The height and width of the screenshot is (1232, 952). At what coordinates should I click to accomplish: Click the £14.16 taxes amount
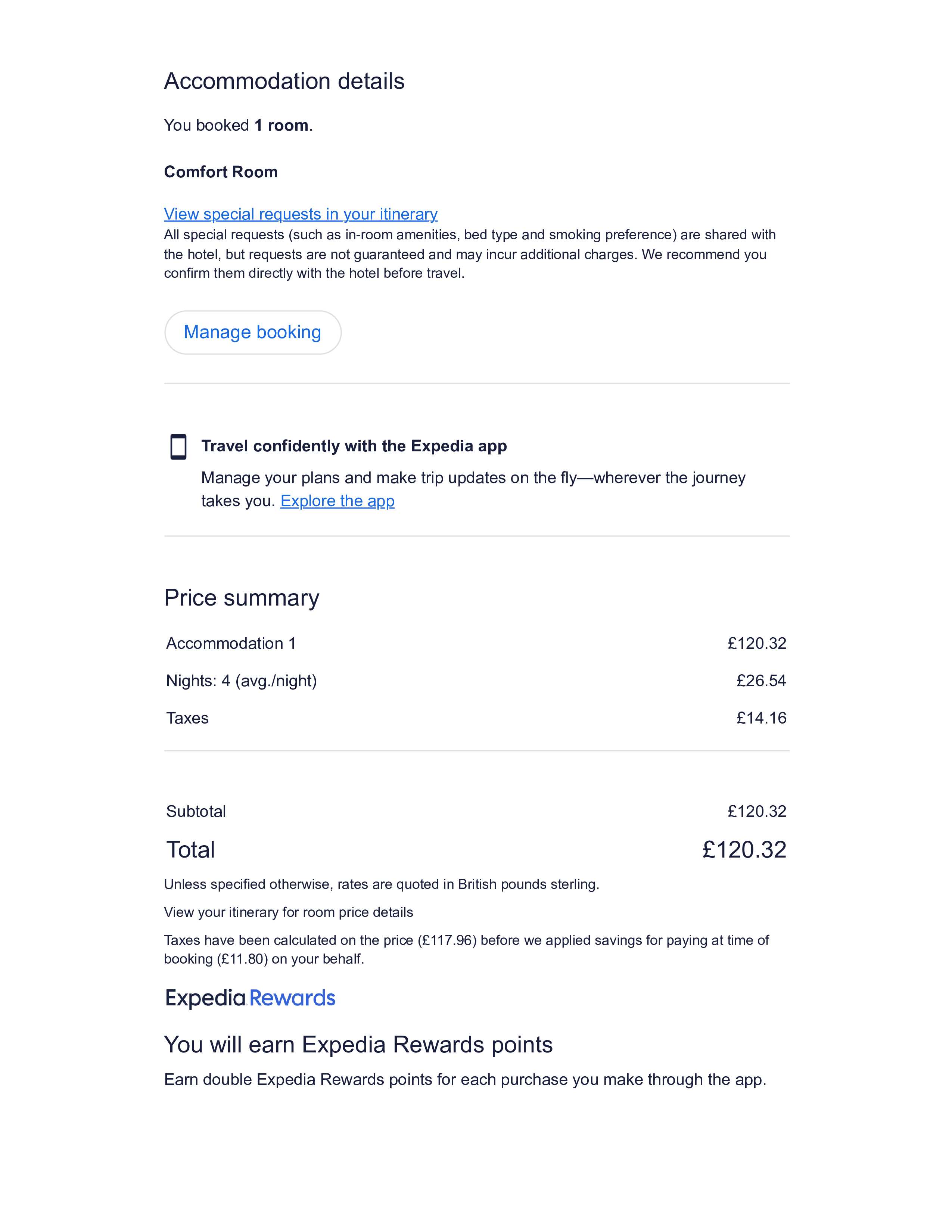click(x=761, y=718)
